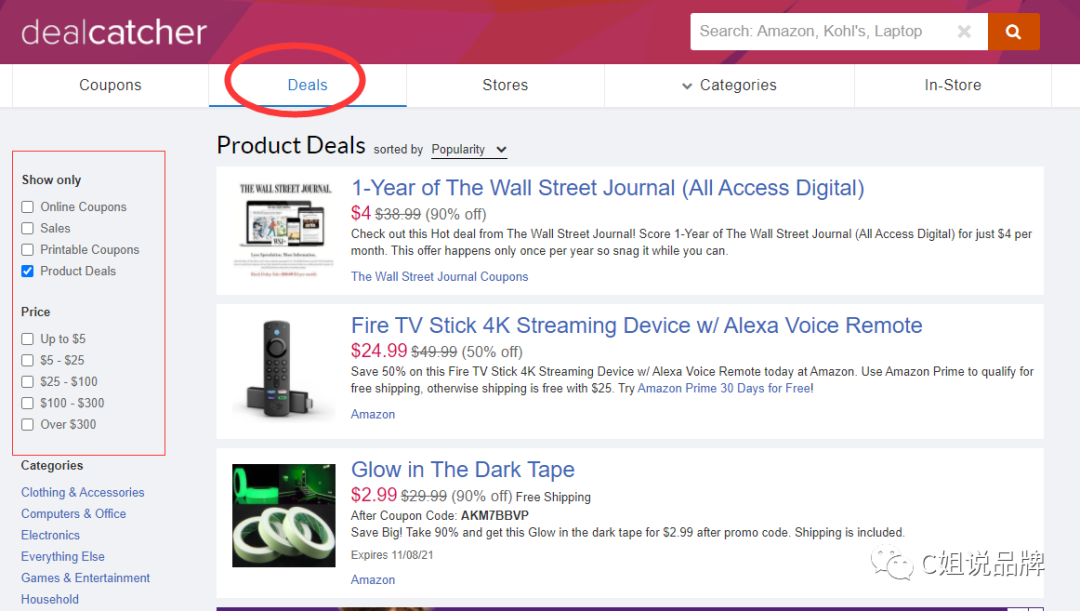The height and width of the screenshot is (611, 1080).
Task: Focus the search input field
Action: point(820,32)
